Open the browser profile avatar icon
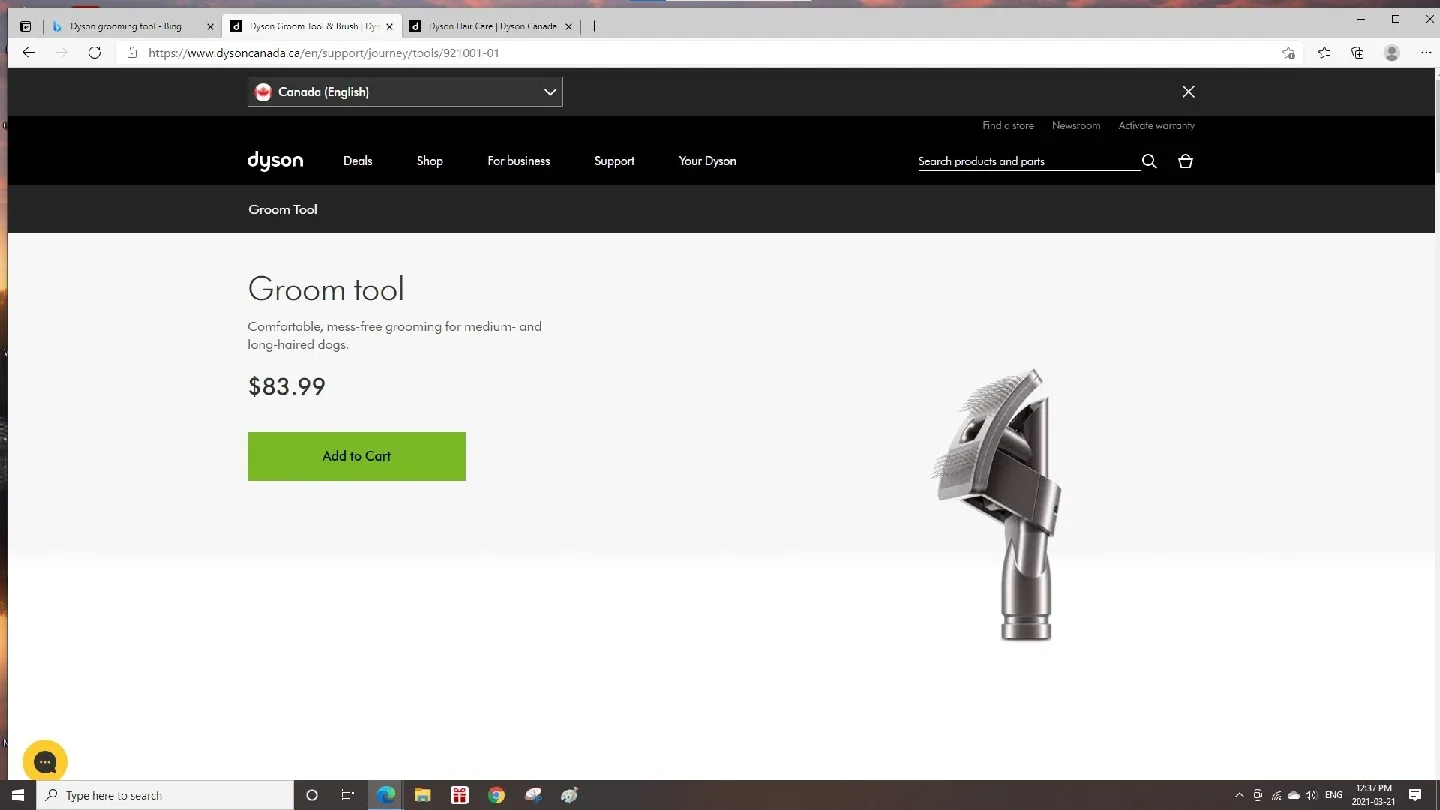1440x810 pixels. pos(1391,53)
